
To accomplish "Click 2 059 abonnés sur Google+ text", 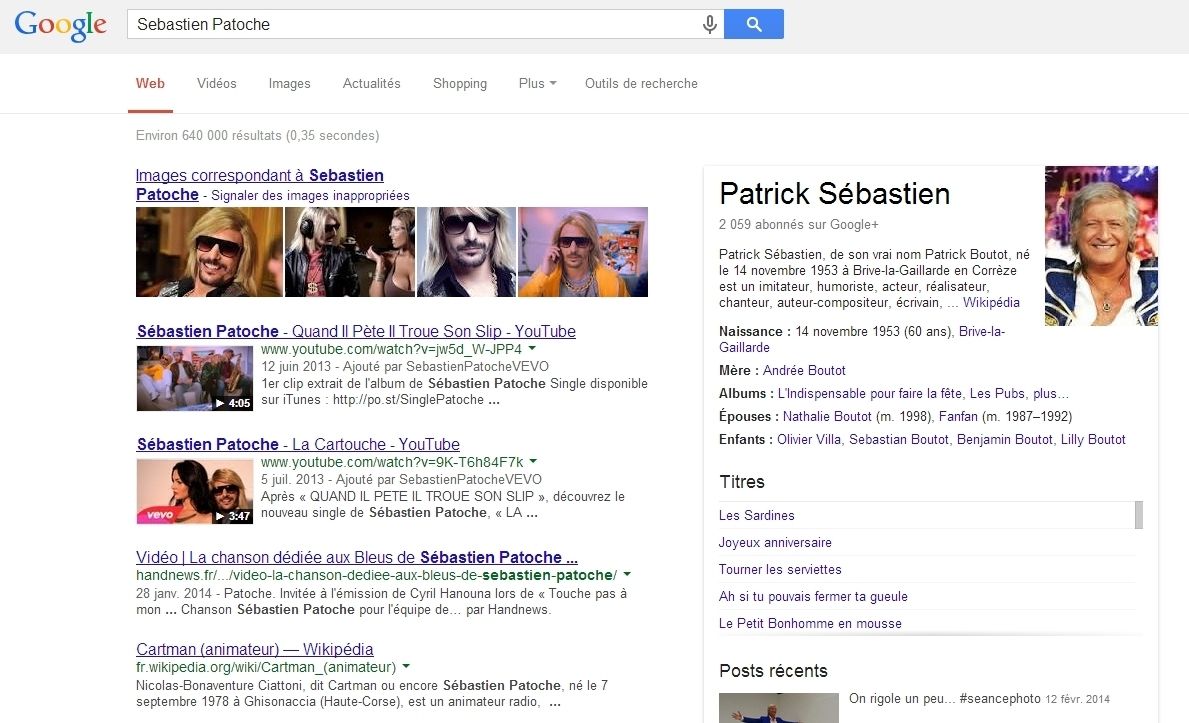I will point(798,225).
